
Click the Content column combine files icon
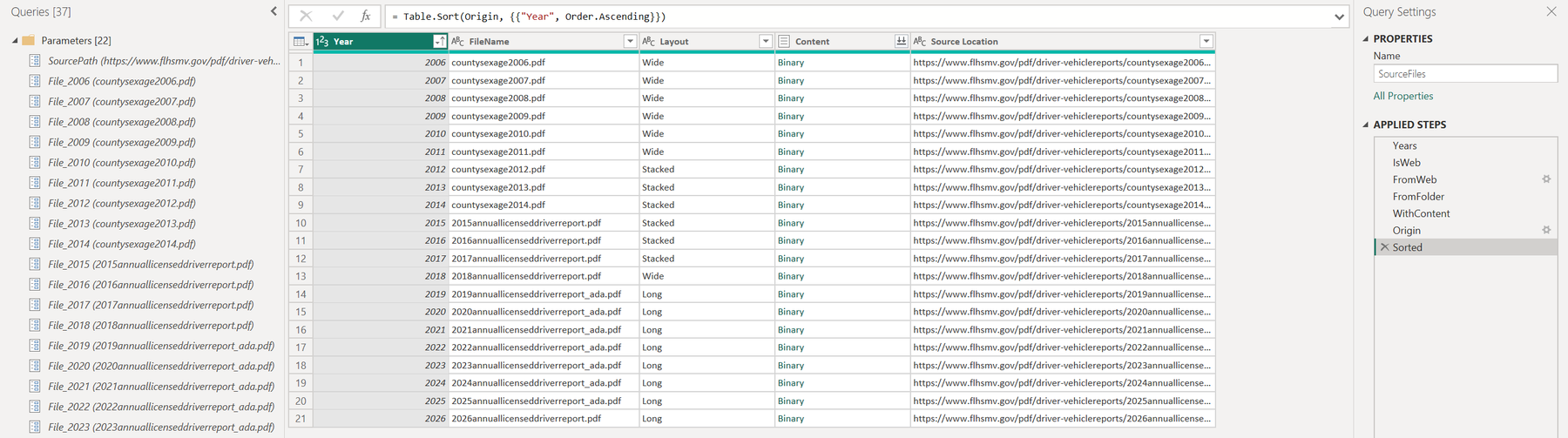[901, 41]
